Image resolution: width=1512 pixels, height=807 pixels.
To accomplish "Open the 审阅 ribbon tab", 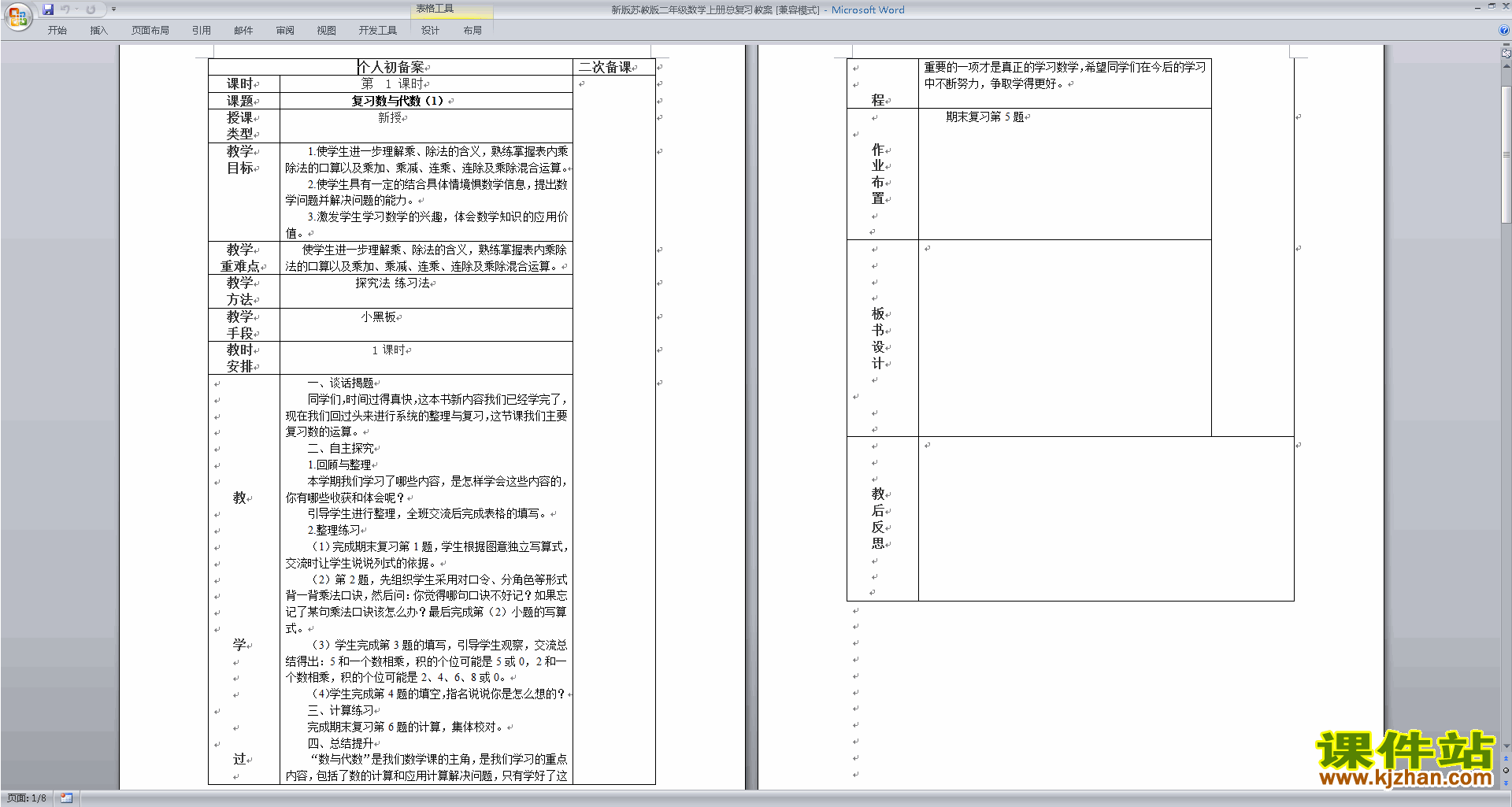I will (x=285, y=31).
